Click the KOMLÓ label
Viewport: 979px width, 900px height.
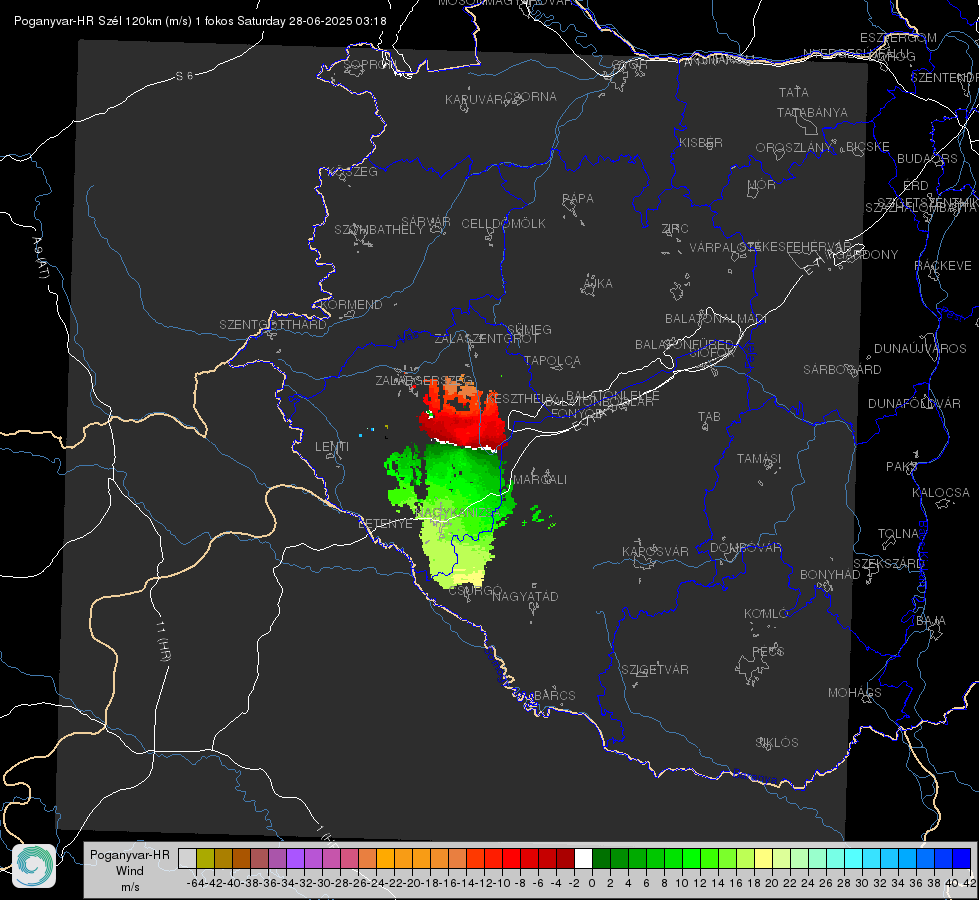766,614
